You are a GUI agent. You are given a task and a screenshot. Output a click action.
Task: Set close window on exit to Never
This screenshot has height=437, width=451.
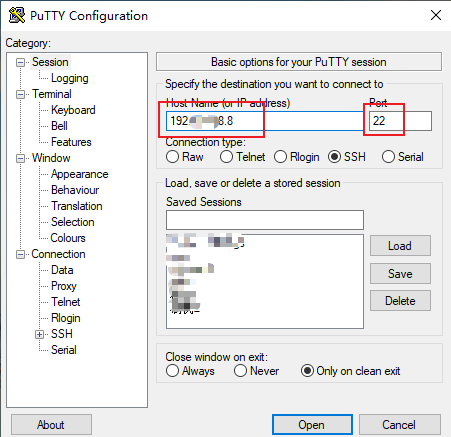coord(240,371)
